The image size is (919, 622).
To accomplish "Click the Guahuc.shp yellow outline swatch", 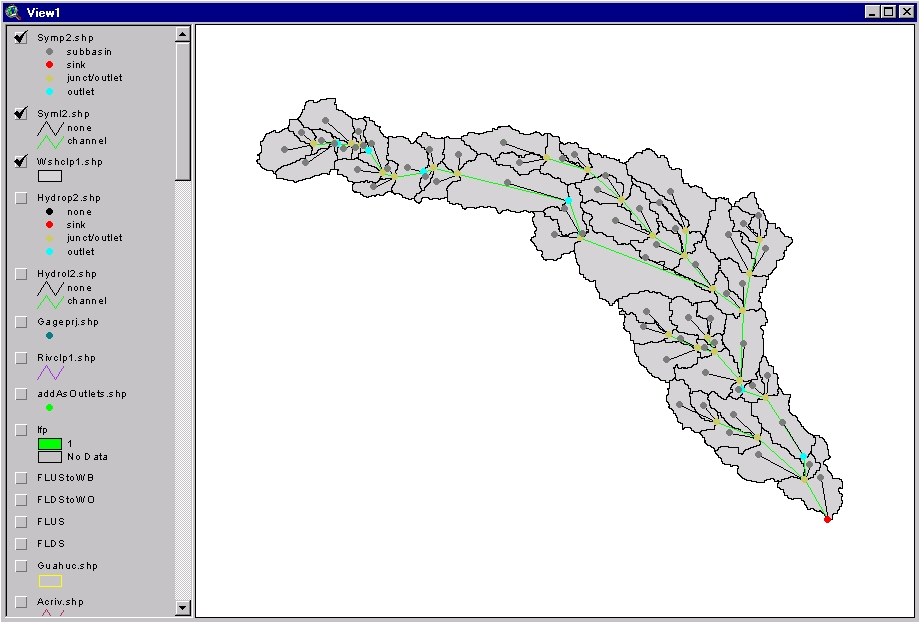I will point(50,581).
